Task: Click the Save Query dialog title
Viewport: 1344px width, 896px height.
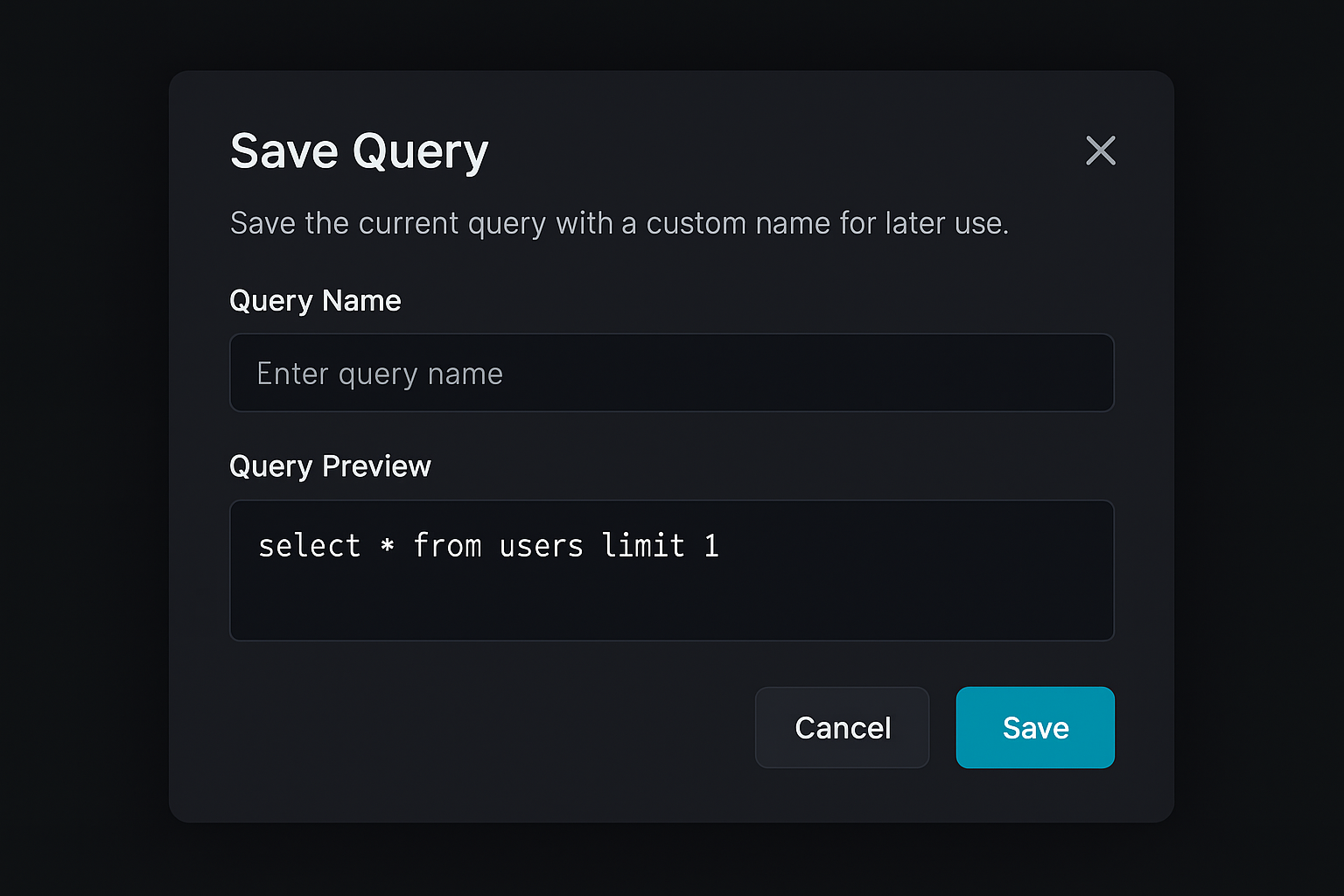Action: [x=359, y=150]
